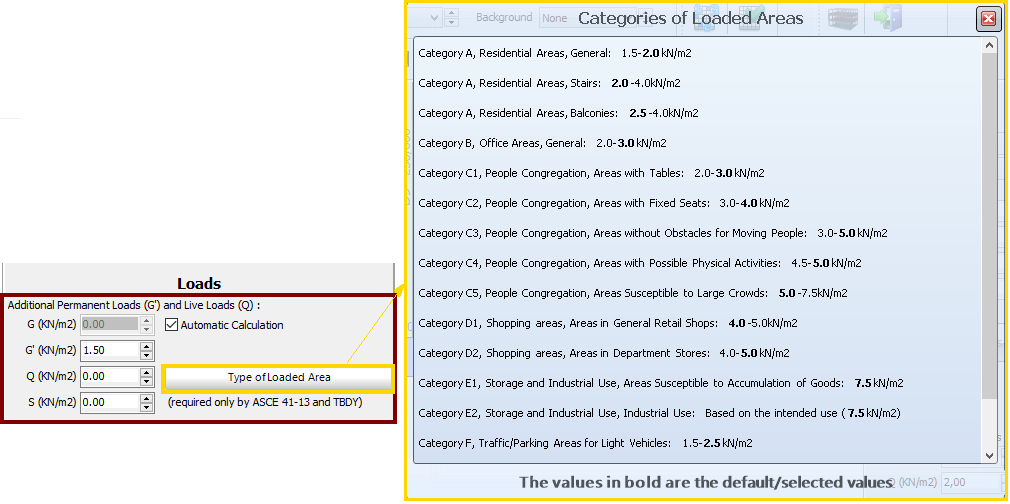Increase the S load value using up arrow
This screenshot has width=1010, height=504.
point(147,398)
